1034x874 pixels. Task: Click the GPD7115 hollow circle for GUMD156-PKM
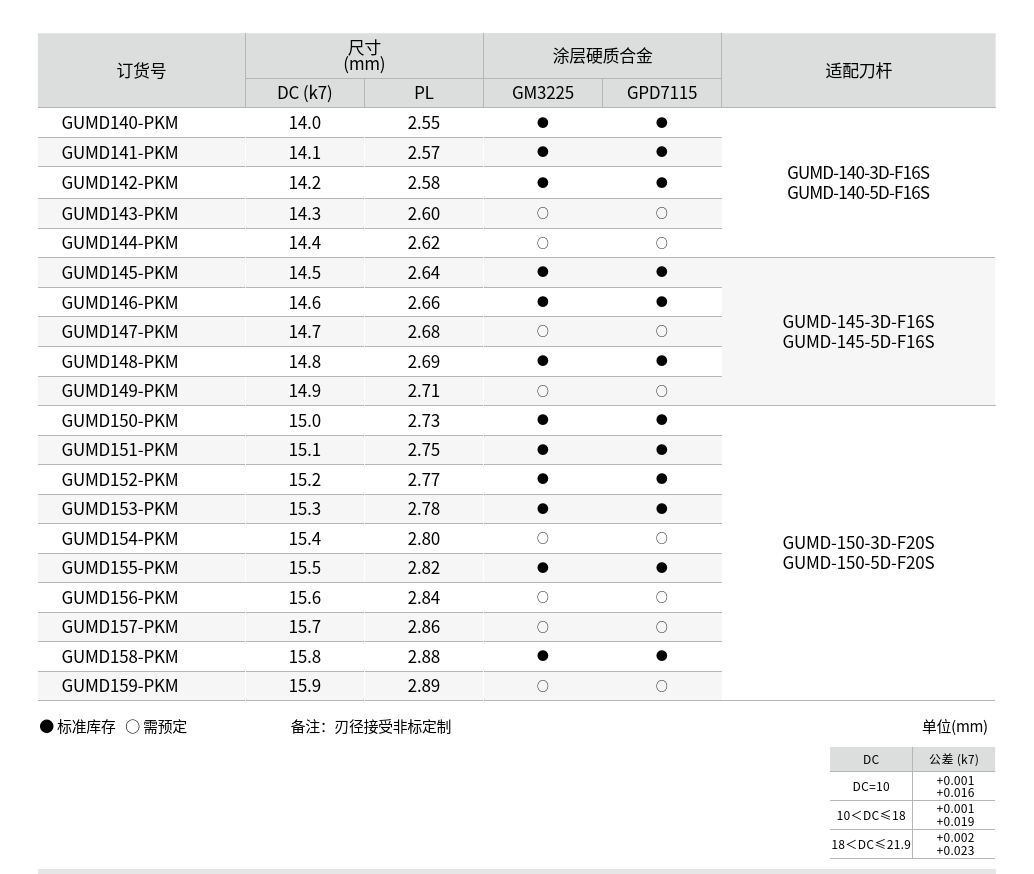coord(661,597)
